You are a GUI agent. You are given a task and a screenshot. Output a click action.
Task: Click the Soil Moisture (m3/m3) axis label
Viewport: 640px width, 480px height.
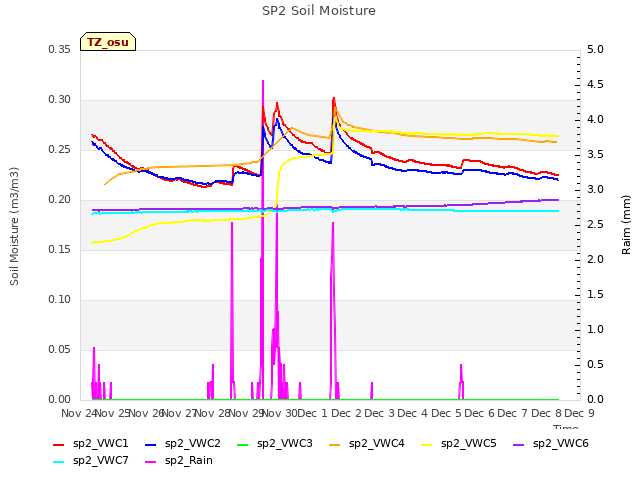click(x=14, y=226)
